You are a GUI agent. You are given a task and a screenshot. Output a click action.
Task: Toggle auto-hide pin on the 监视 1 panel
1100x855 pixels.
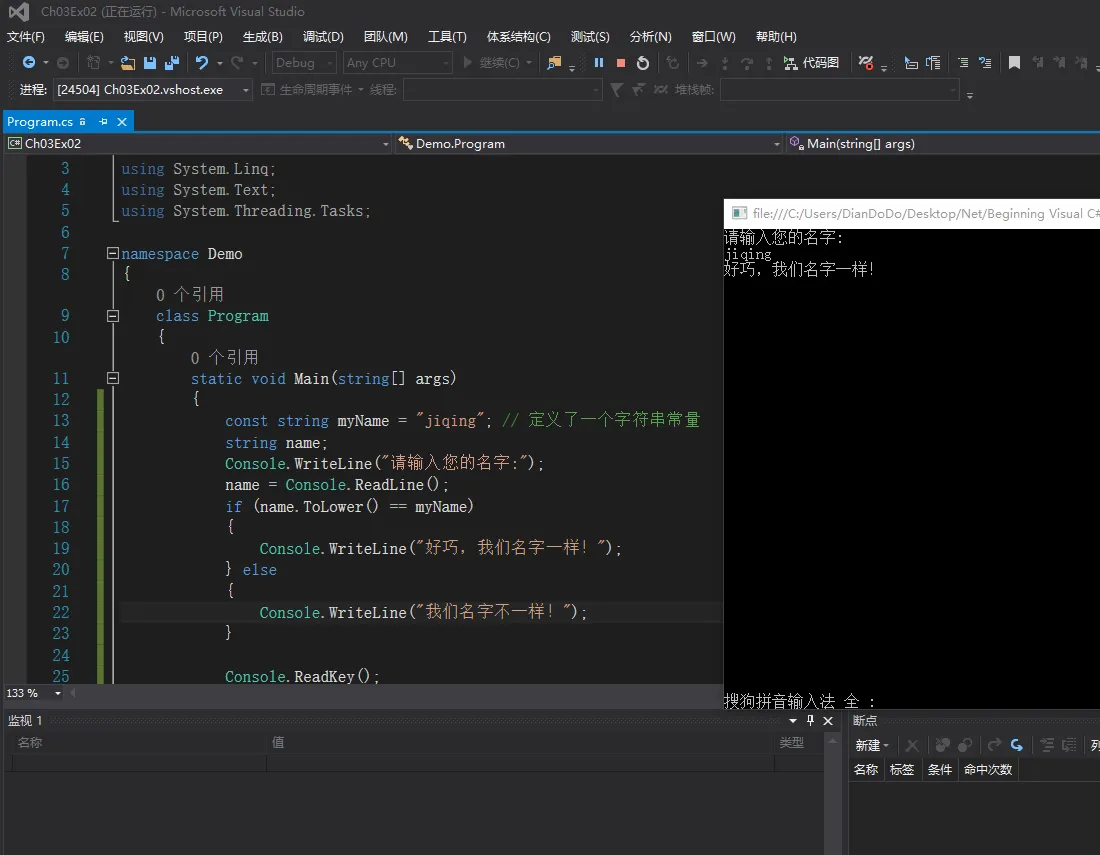click(x=809, y=721)
